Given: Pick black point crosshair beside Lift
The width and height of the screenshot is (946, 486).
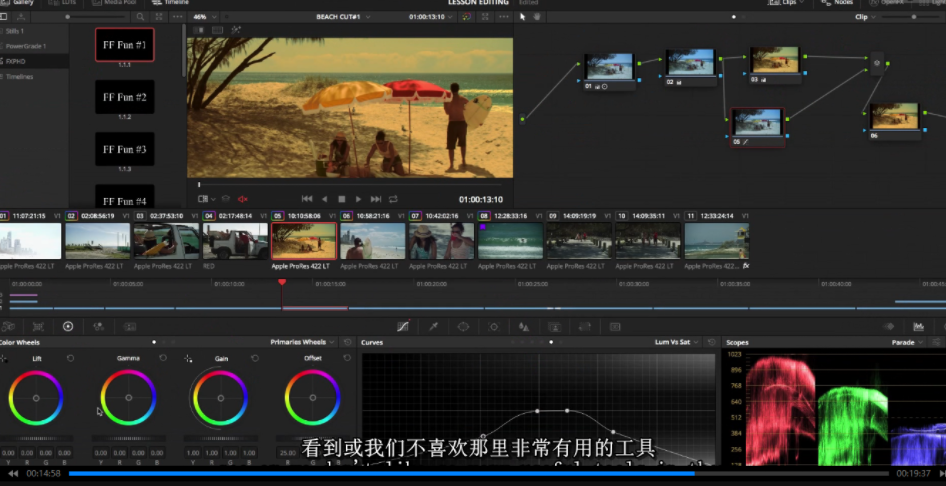Looking at the screenshot, I should (x=4, y=359).
